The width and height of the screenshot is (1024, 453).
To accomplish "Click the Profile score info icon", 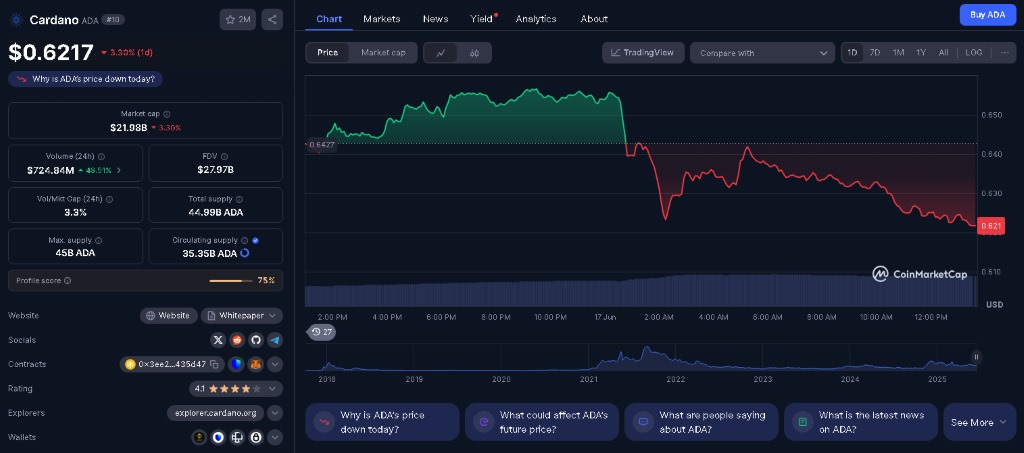I will [x=68, y=281].
